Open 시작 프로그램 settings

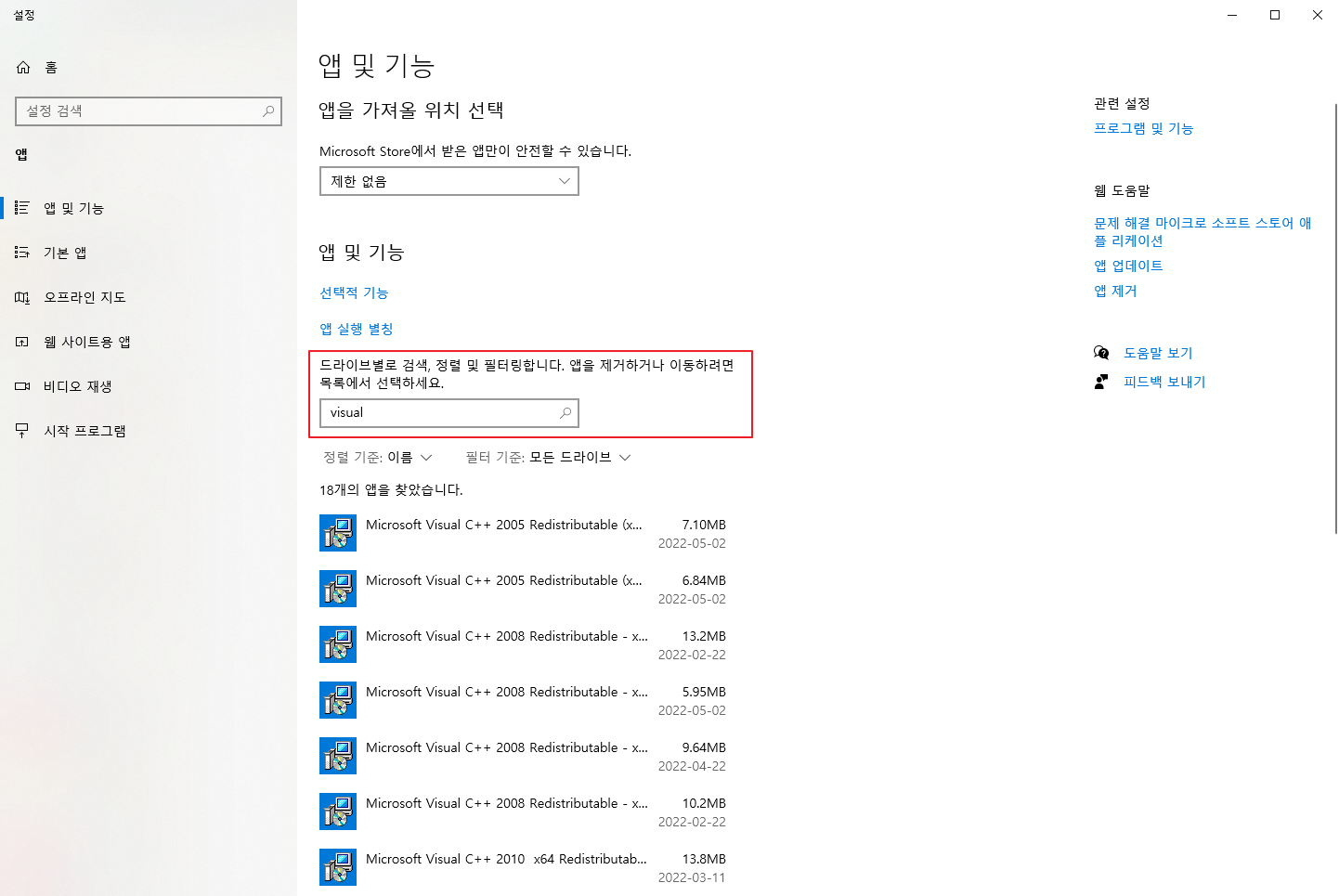click(x=149, y=431)
